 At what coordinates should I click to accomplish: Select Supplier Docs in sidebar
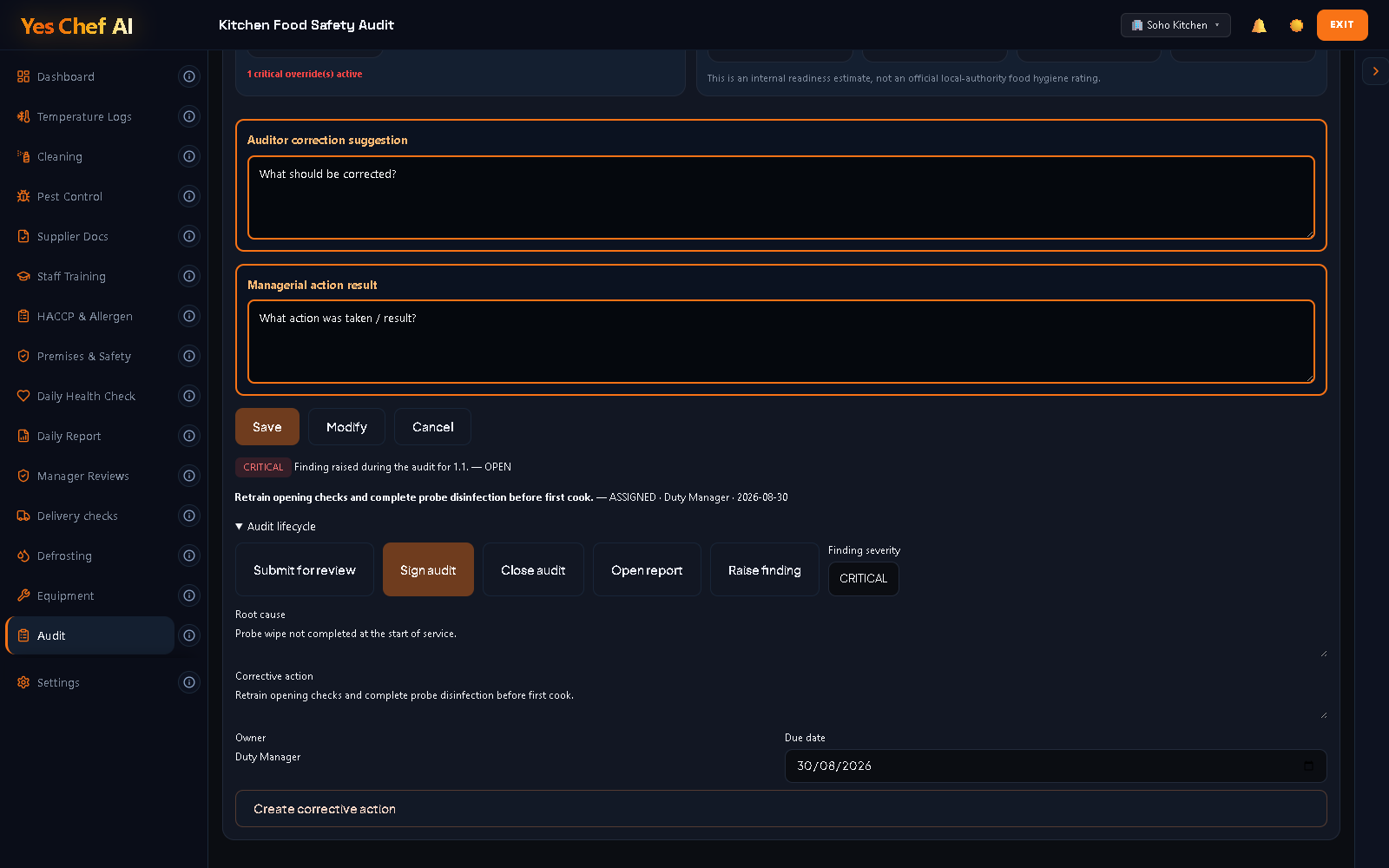(x=90, y=236)
